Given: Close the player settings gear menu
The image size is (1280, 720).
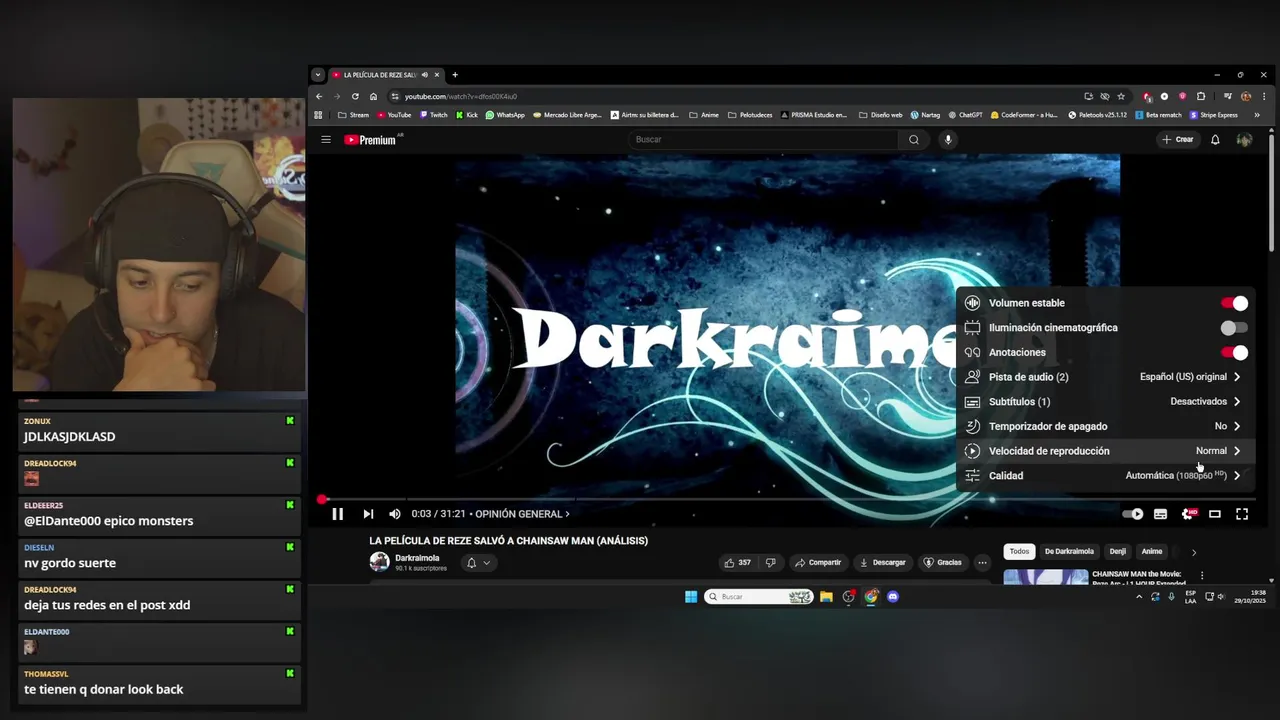Looking at the screenshot, I should pos(1188,514).
